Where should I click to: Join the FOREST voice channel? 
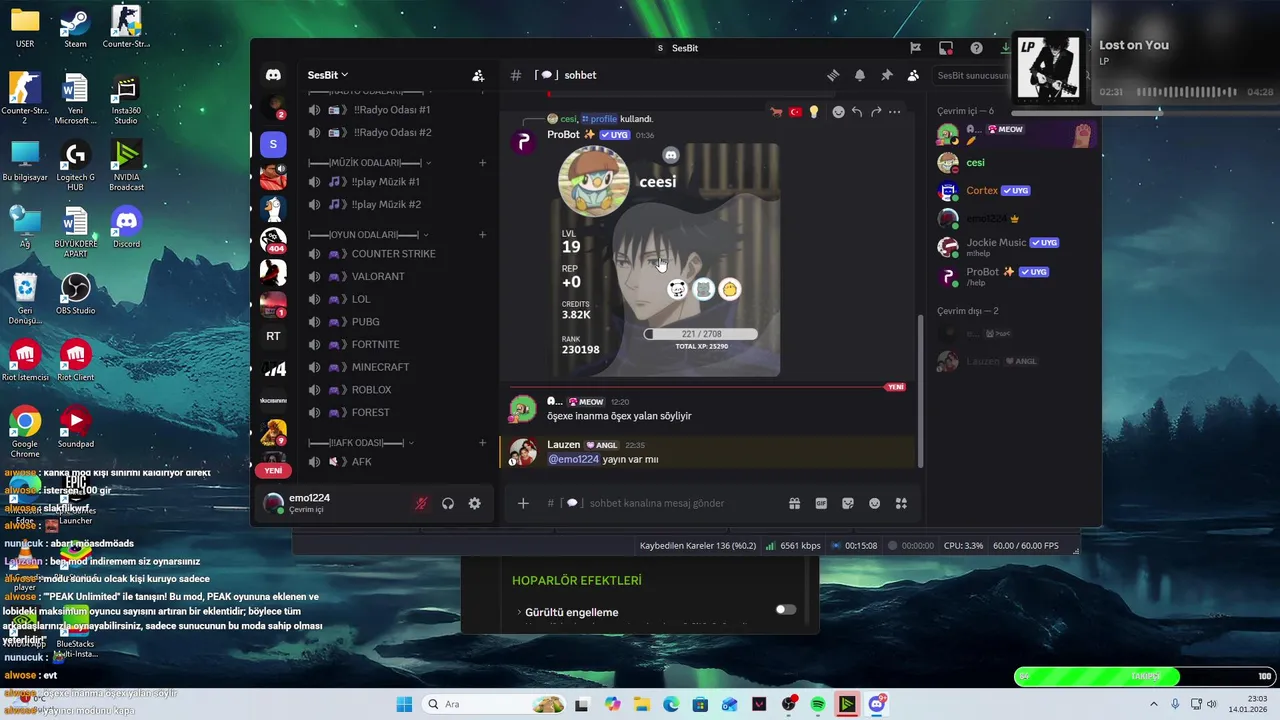(x=395, y=412)
